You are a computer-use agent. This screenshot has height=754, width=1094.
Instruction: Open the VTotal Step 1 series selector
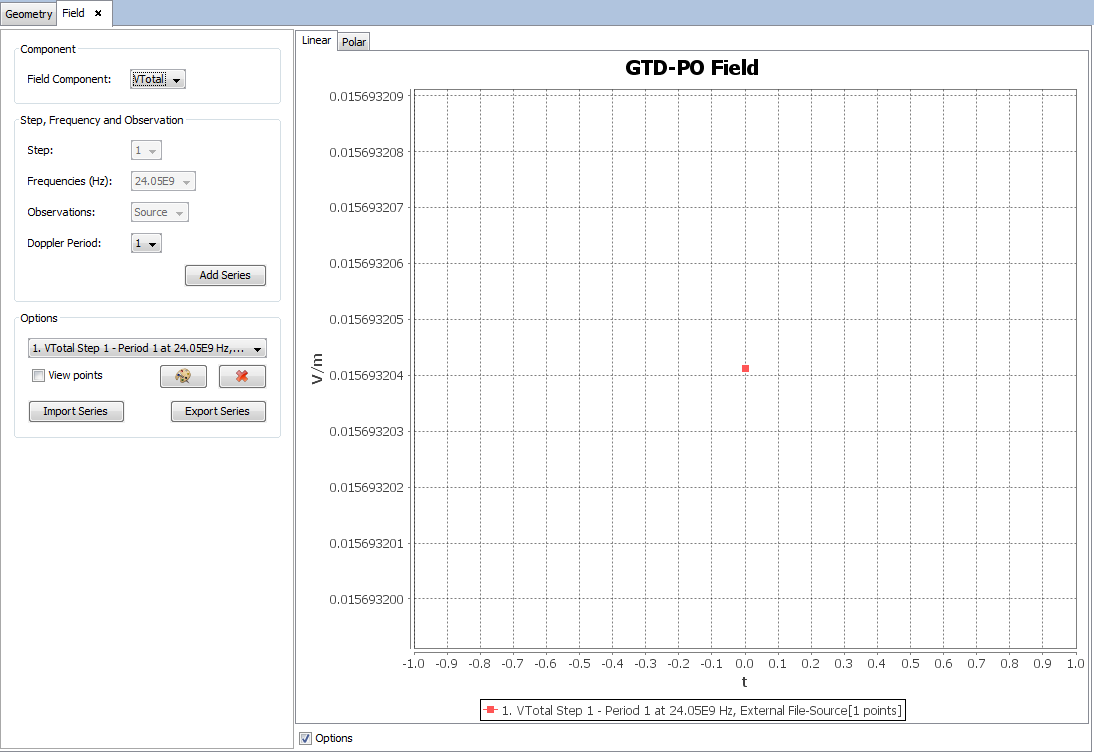click(x=147, y=348)
